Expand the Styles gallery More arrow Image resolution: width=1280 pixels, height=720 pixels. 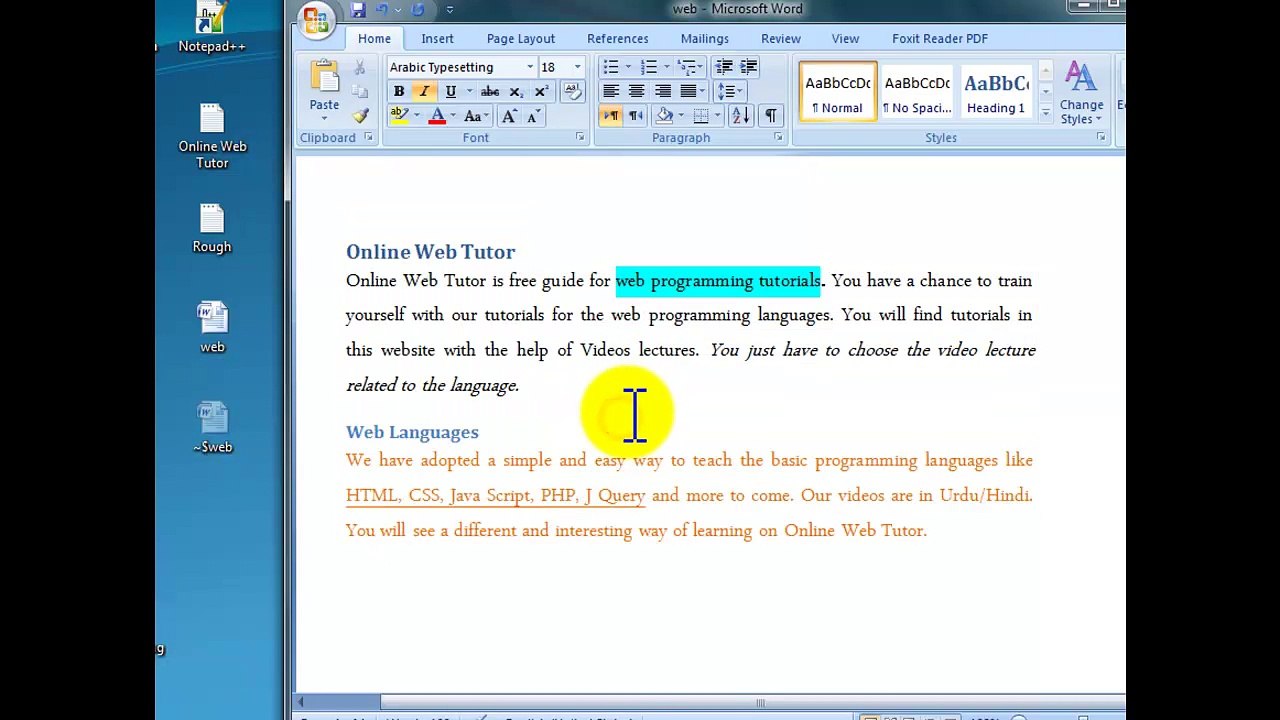1045,114
